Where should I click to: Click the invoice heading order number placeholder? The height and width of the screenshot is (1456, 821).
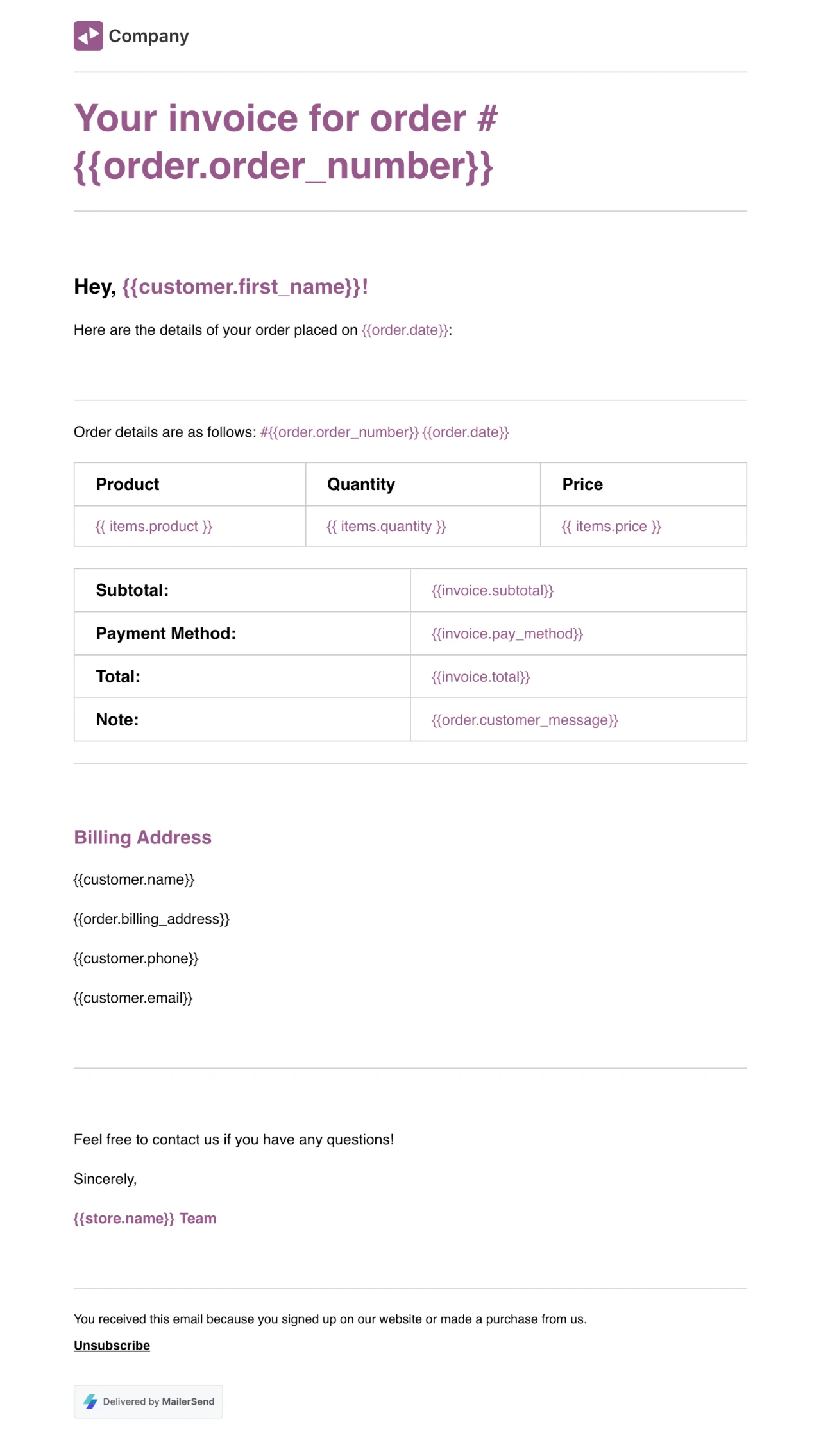click(283, 166)
